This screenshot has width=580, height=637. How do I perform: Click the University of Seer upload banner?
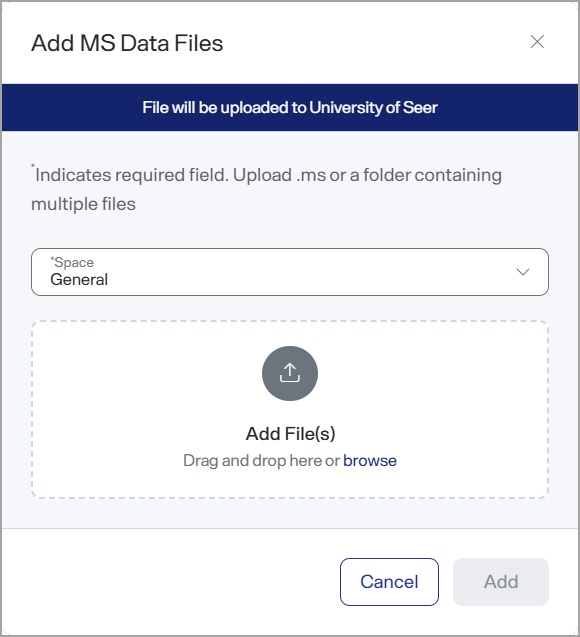(x=290, y=108)
